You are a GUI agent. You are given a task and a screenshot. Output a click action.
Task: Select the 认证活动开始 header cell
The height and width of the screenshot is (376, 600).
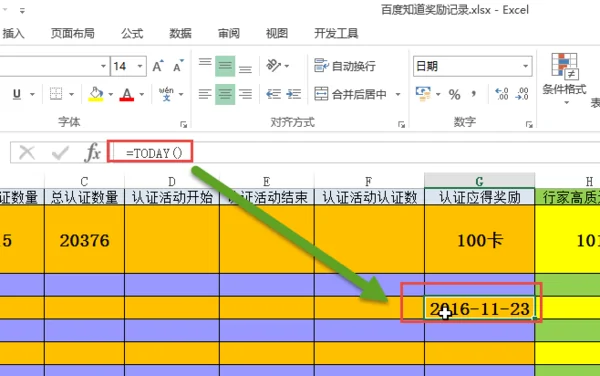172,197
